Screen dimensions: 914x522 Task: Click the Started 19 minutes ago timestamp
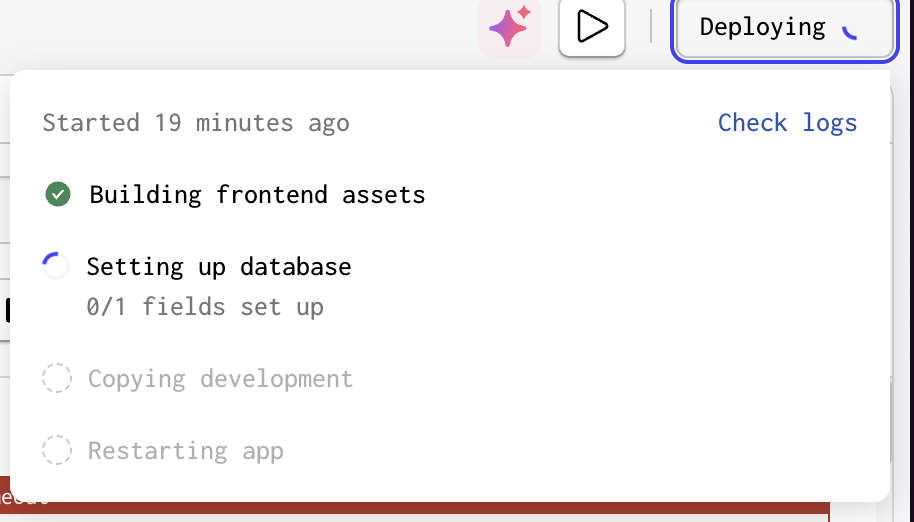pyautogui.click(x=196, y=123)
